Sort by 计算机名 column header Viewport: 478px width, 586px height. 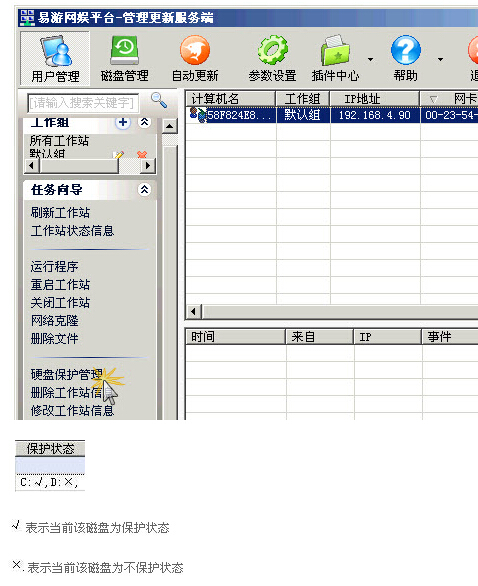231,99
